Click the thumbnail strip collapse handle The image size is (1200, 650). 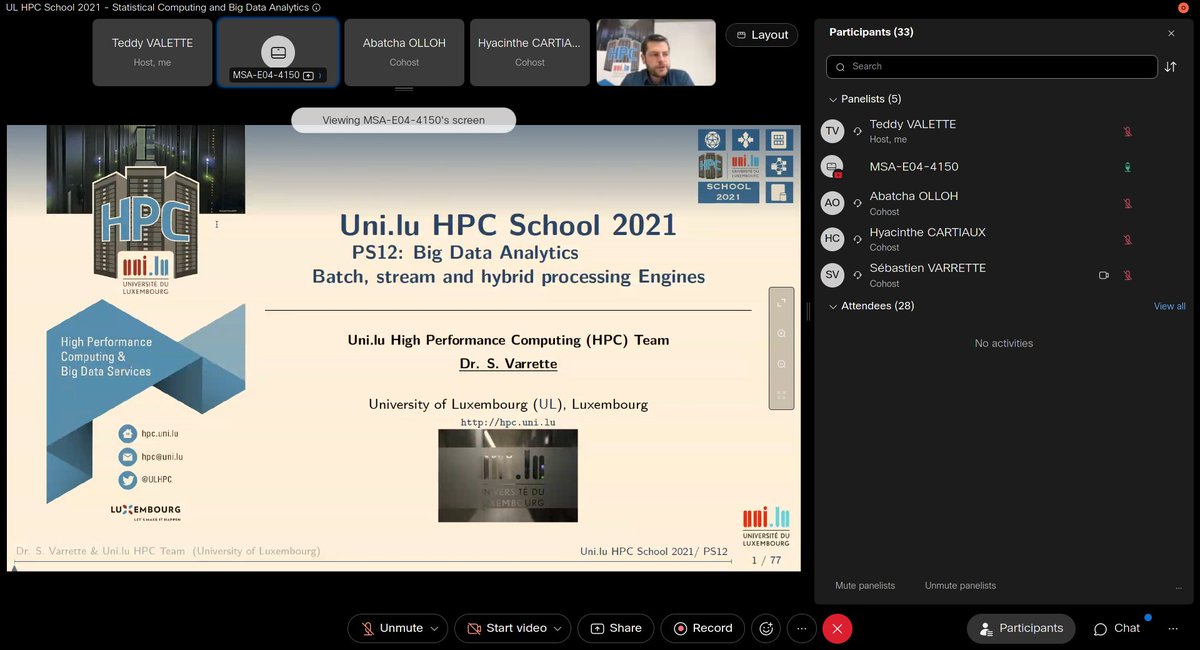point(404,90)
